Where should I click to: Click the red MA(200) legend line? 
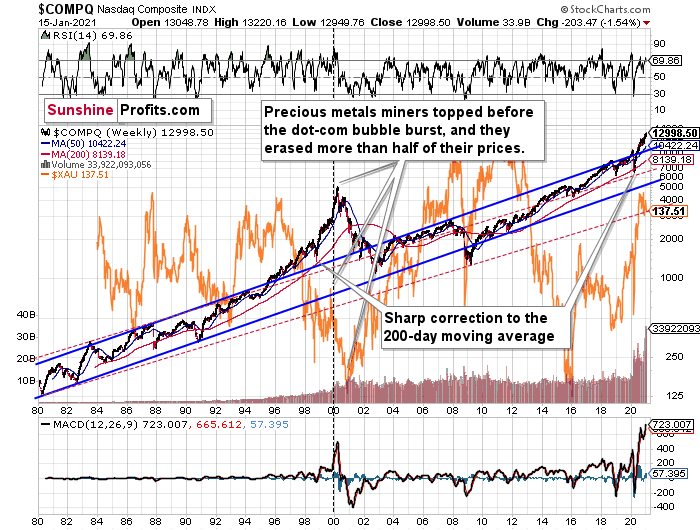pyautogui.click(x=46, y=154)
